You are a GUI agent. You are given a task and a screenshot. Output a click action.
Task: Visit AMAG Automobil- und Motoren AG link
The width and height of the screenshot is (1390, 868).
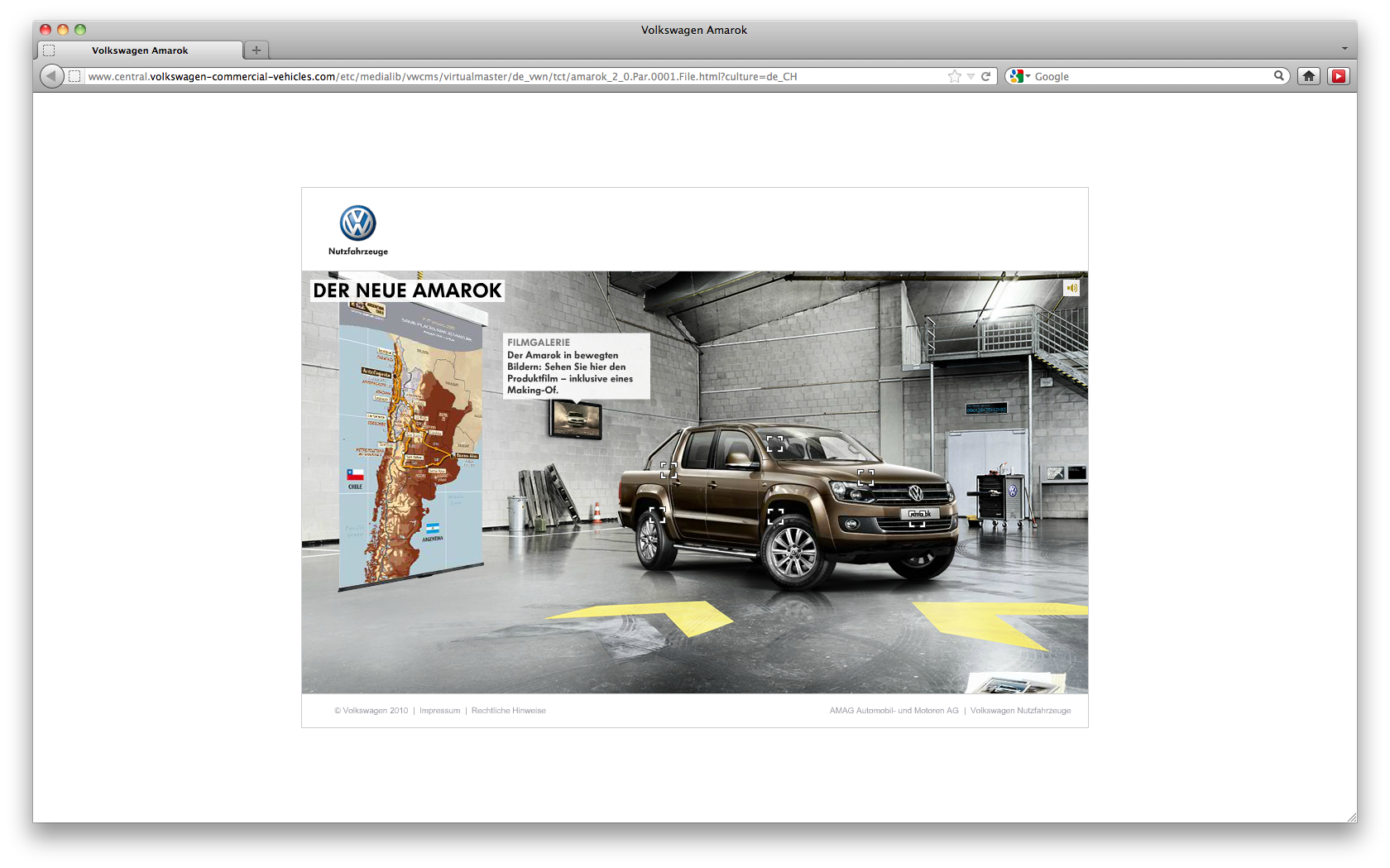894,711
